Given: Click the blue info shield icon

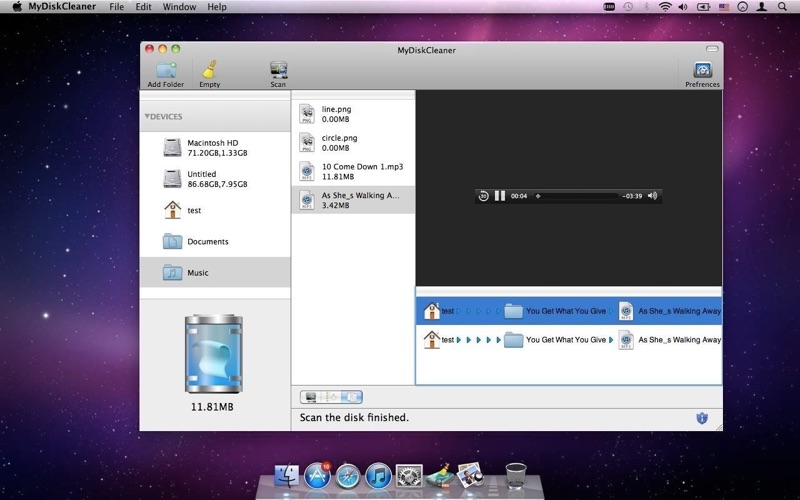Looking at the screenshot, I should coord(702,418).
